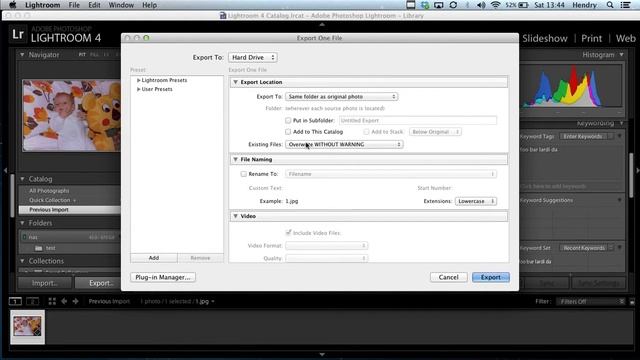The image size is (640, 360).
Task: Enable Put in Subfolder checkbox
Action: (288, 120)
